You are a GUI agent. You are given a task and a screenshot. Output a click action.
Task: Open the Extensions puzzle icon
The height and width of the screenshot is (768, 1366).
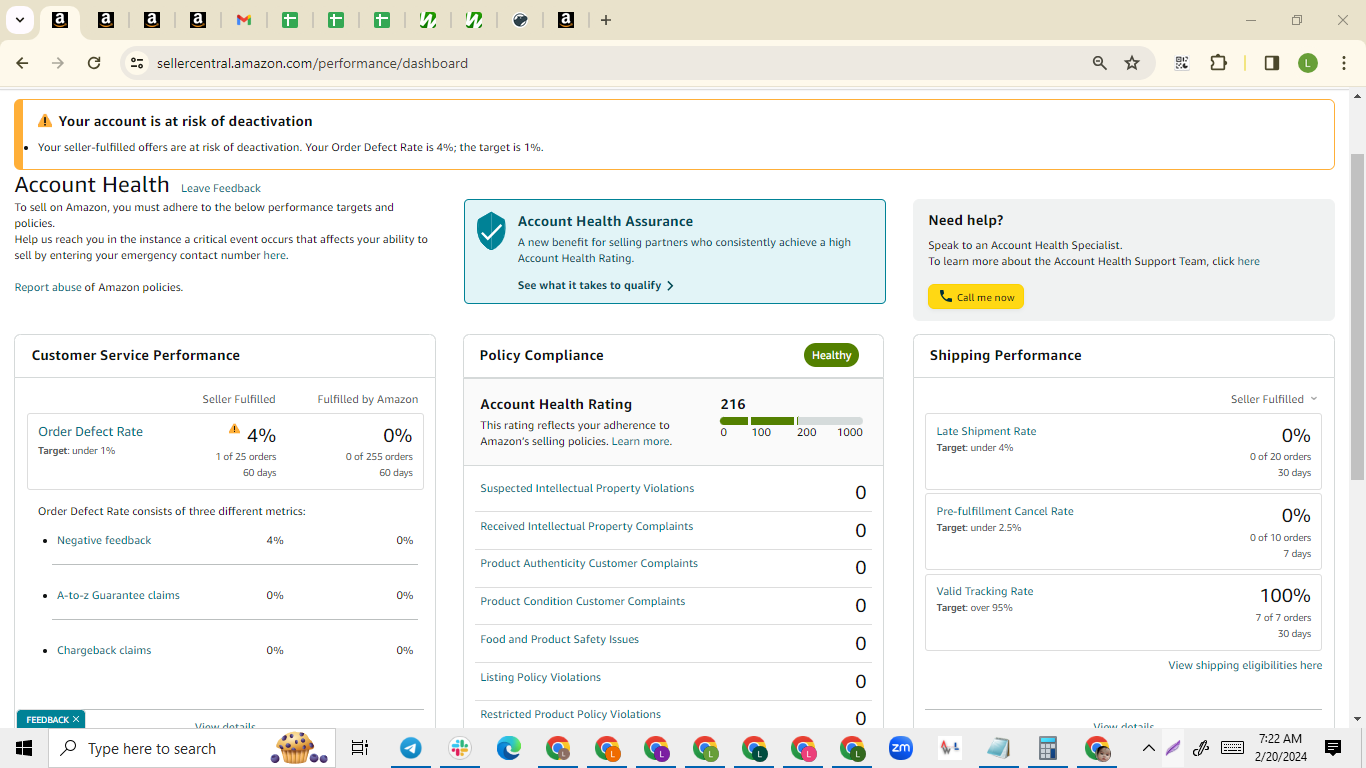(x=1218, y=63)
